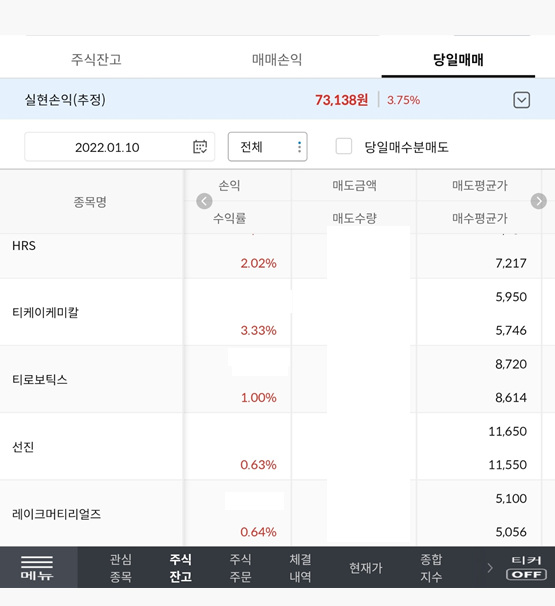The image size is (555, 606).
Task: Open 주식주문 in the bottom bar
Action: (240, 568)
